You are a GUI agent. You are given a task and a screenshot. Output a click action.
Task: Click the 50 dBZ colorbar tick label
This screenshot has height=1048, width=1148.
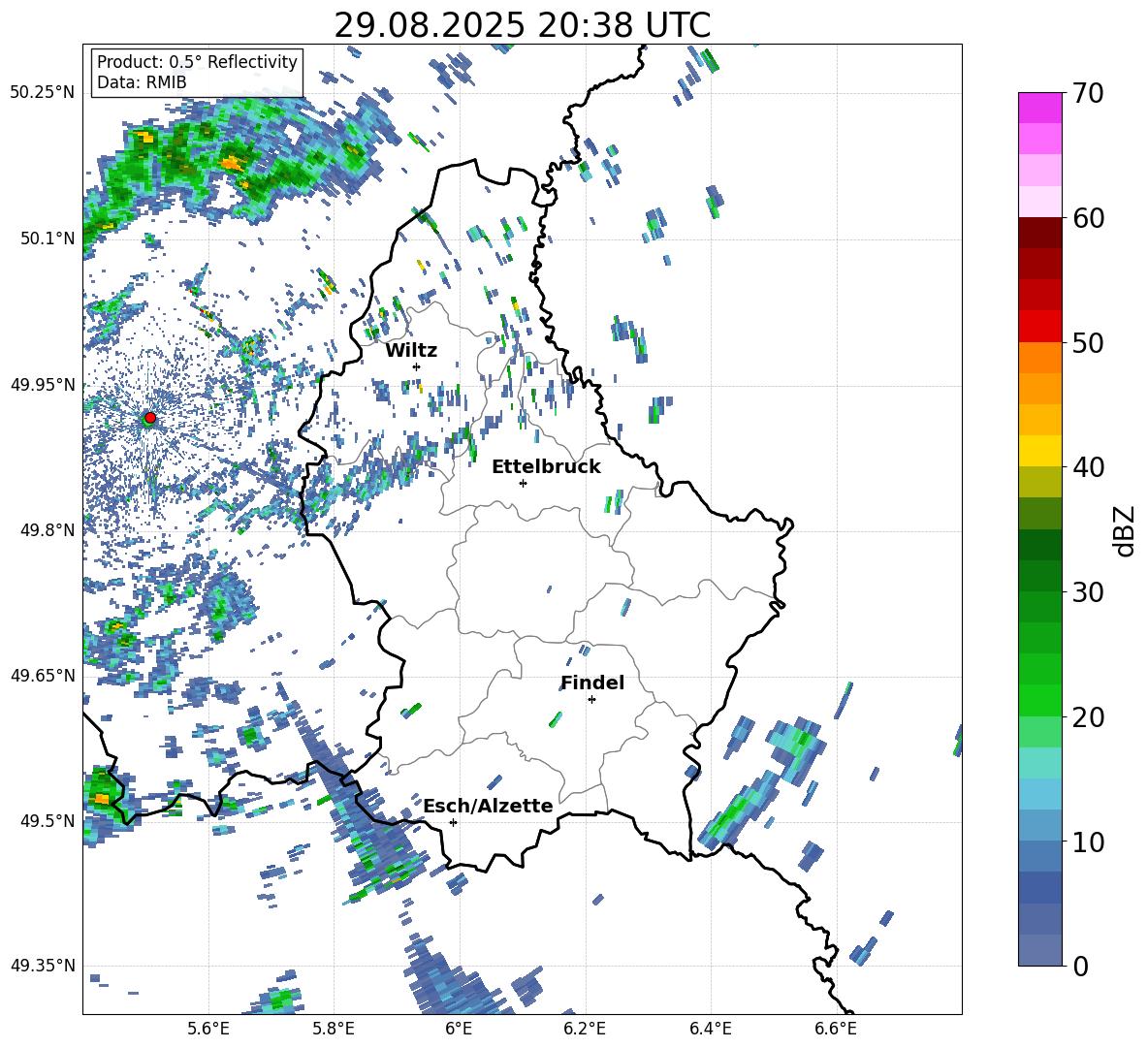tap(1087, 342)
